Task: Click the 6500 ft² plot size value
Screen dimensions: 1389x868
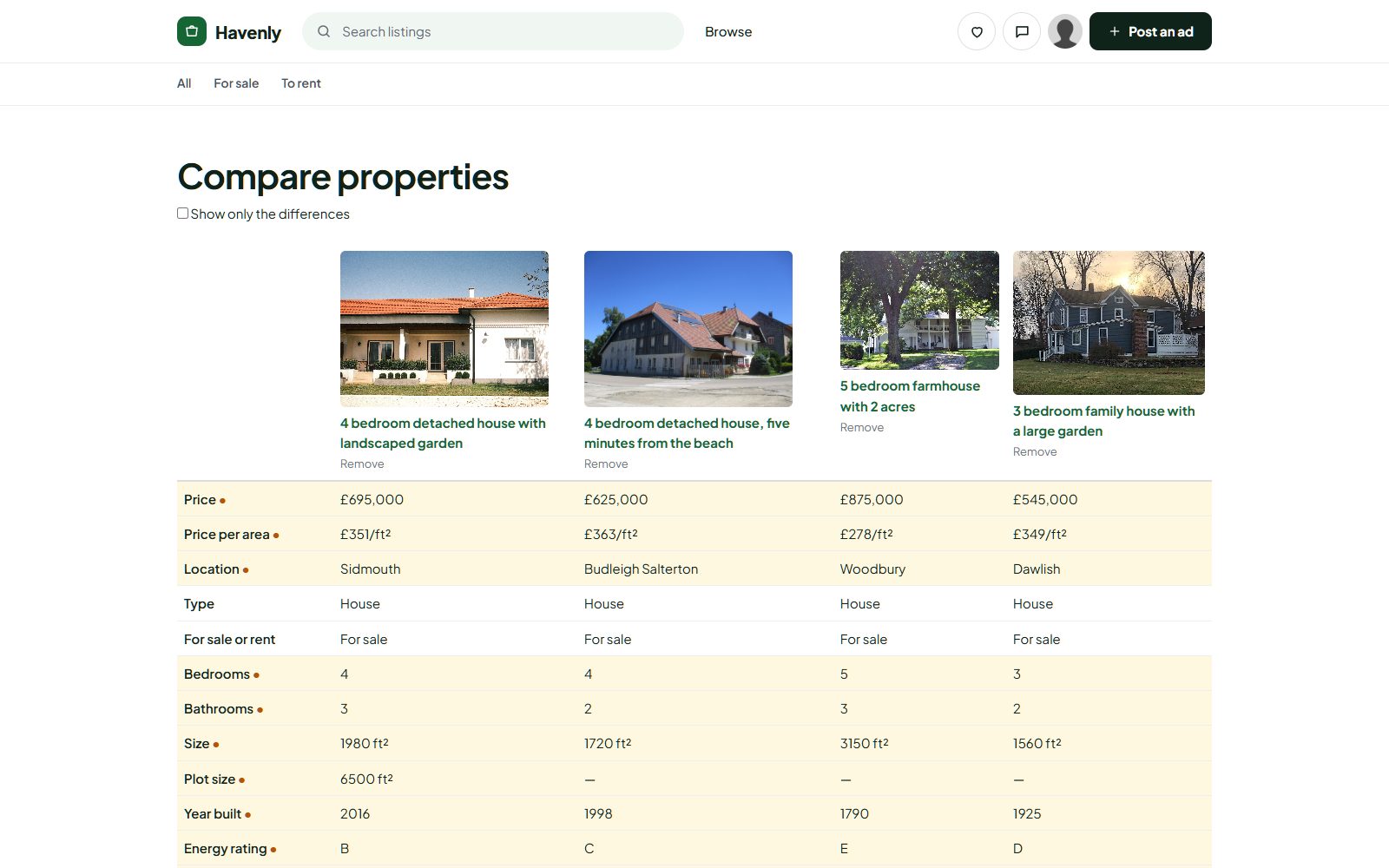Action: coord(366,779)
